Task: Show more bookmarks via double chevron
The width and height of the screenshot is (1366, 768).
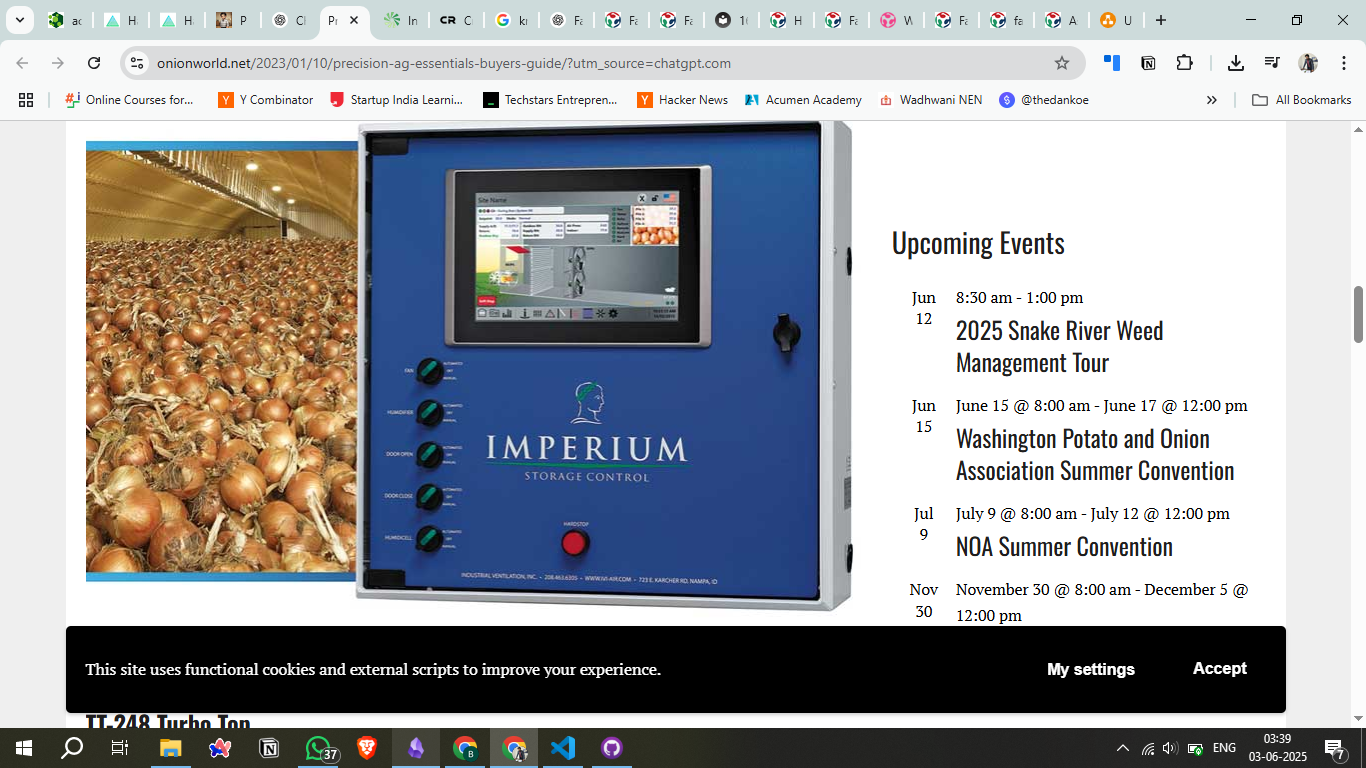Action: (x=1212, y=100)
